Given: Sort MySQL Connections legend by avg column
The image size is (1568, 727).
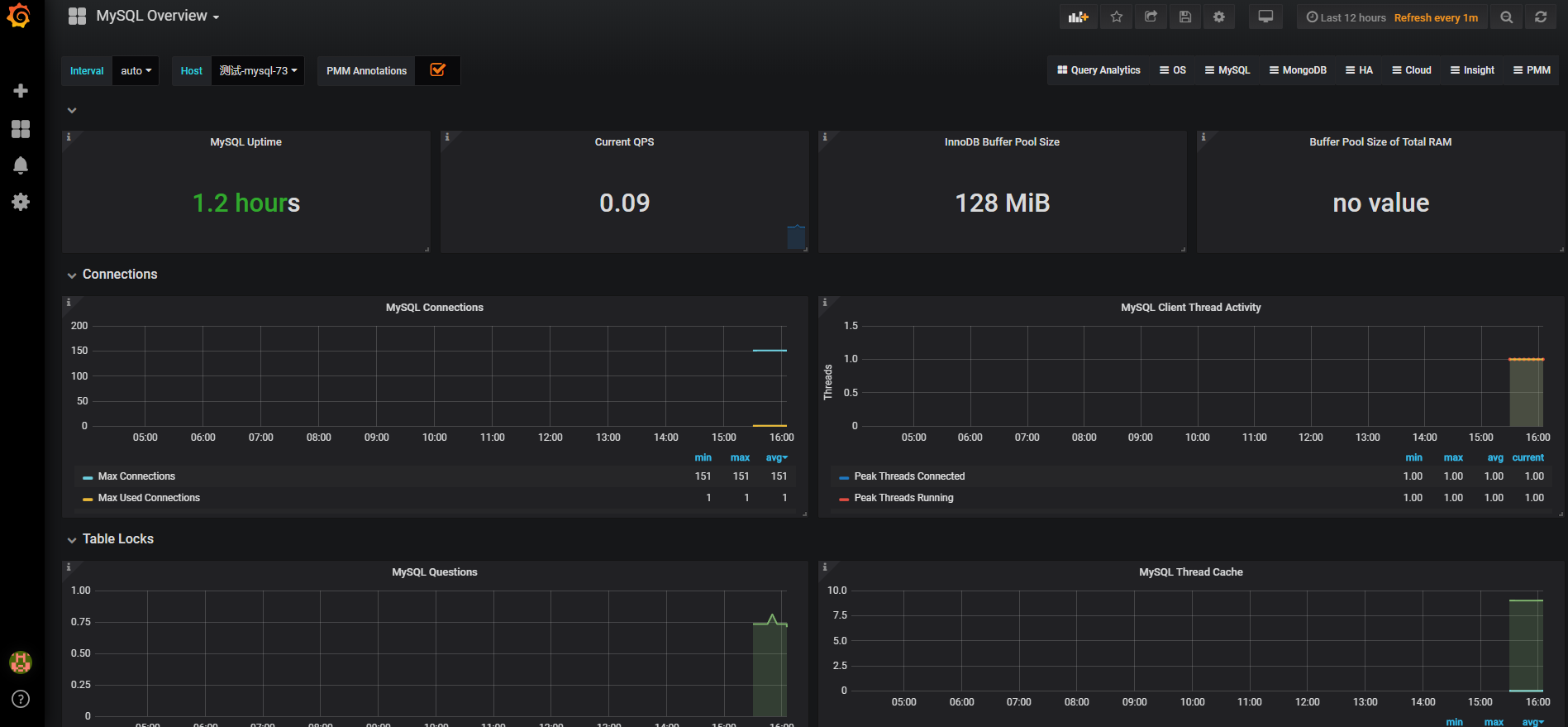Looking at the screenshot, I should (776, 457).
